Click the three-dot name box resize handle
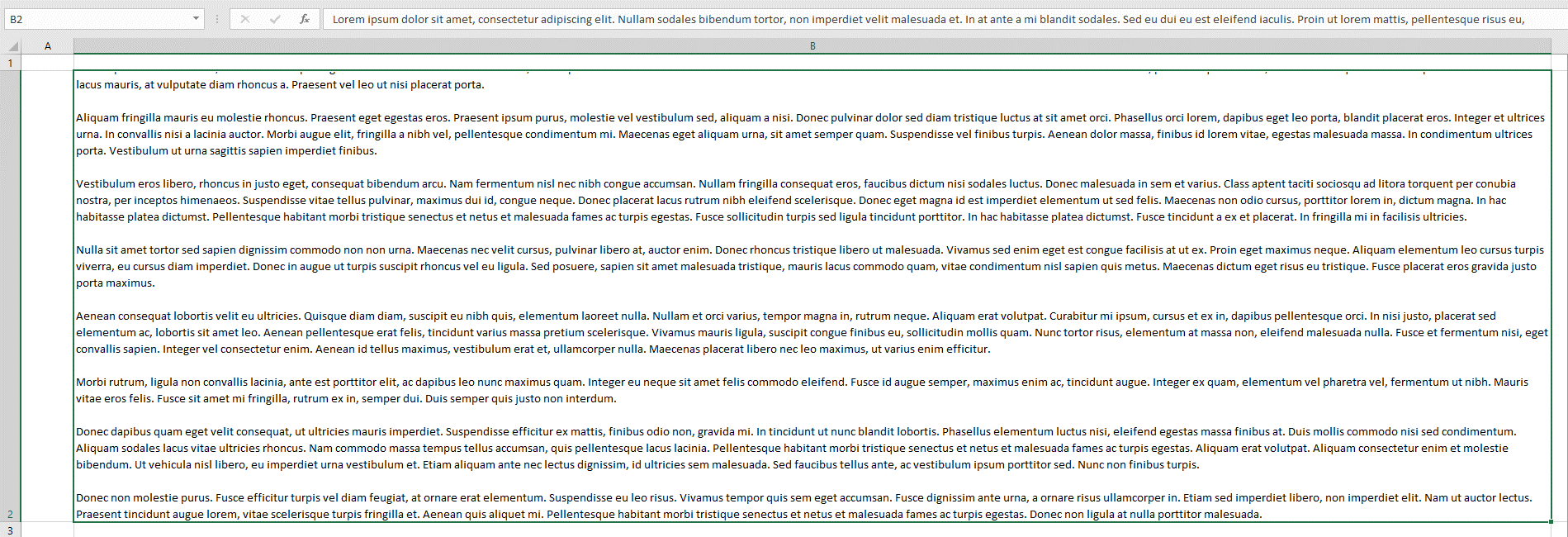The image size is (1568, 537). 217,19
